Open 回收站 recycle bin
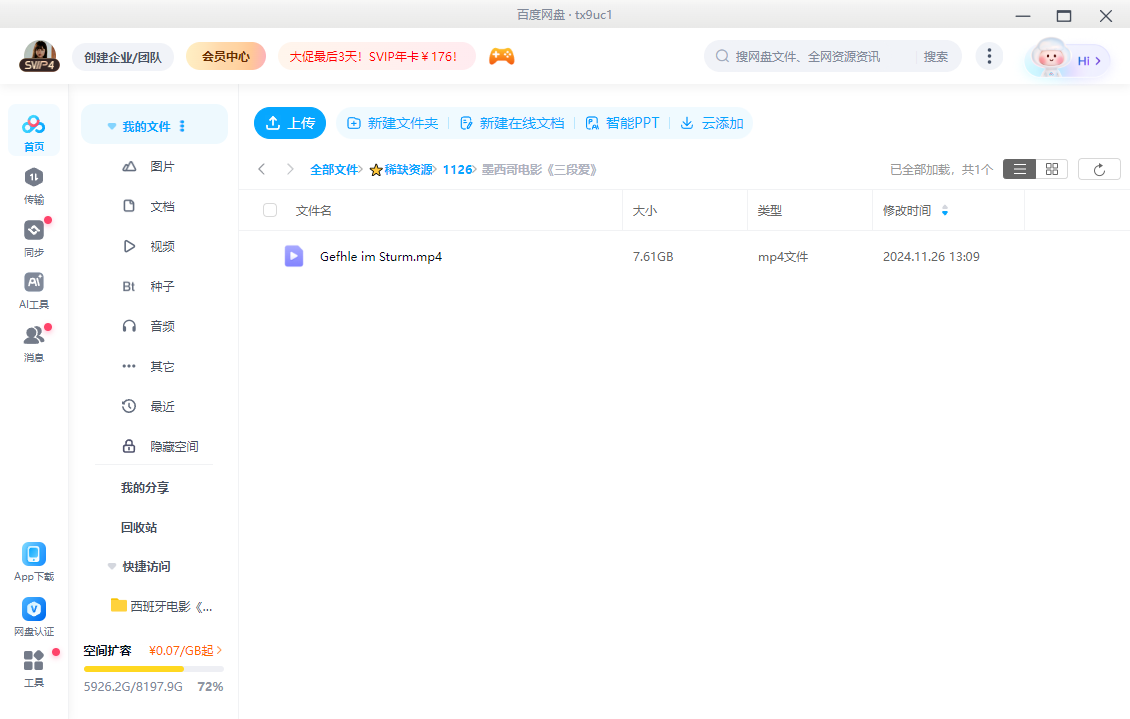The height and width of the screenshot is (719, 1130). click(139, 527)
